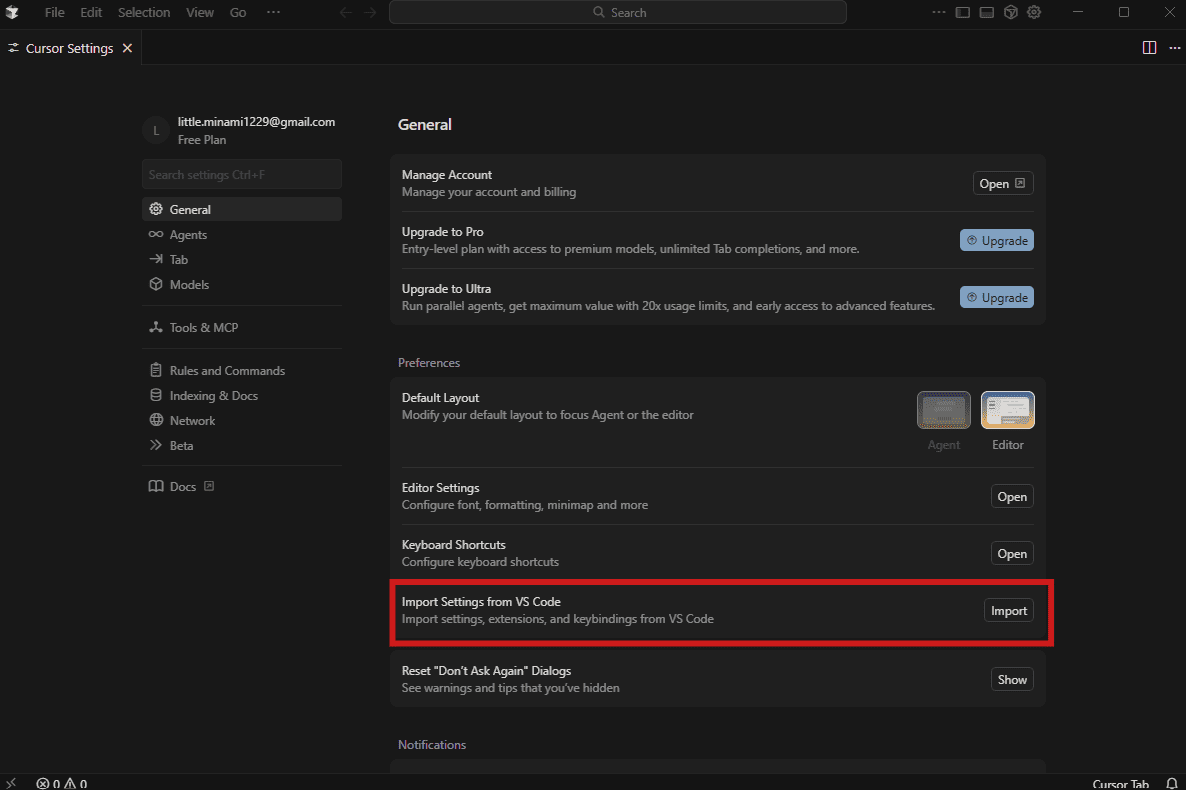Open the editor tab More Actions menu
The width and height of the screenshot is (1186, 790).
click(x=1174, y=48)
